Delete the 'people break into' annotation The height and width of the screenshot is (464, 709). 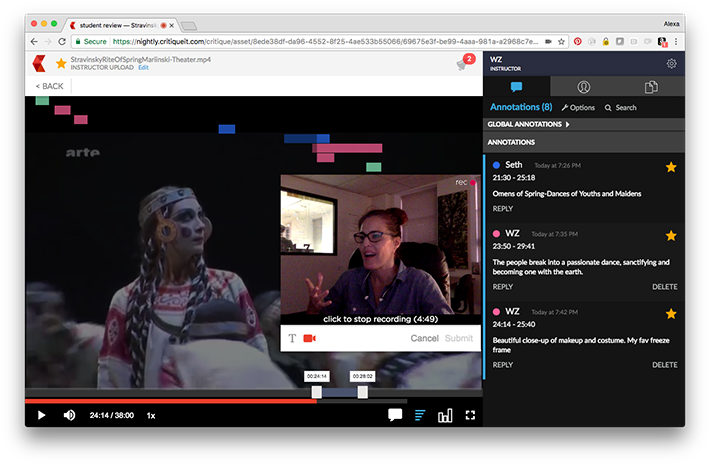click(664, 287)
